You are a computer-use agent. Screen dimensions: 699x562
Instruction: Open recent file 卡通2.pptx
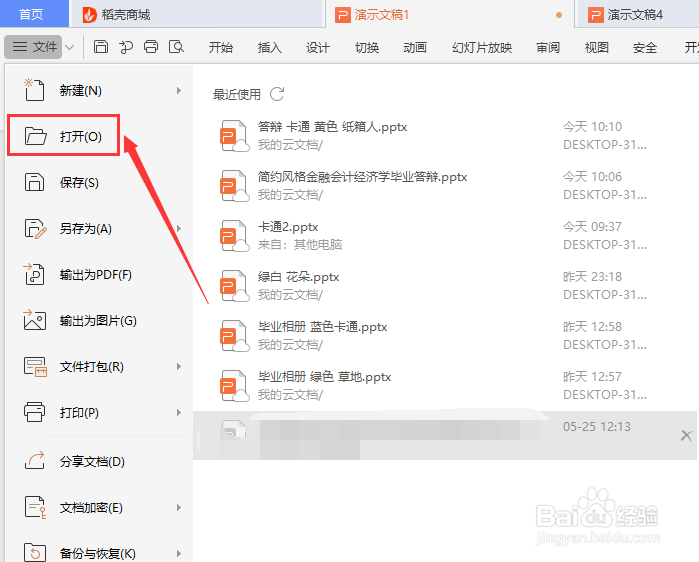pyautogui.click(x=446, y=236)
